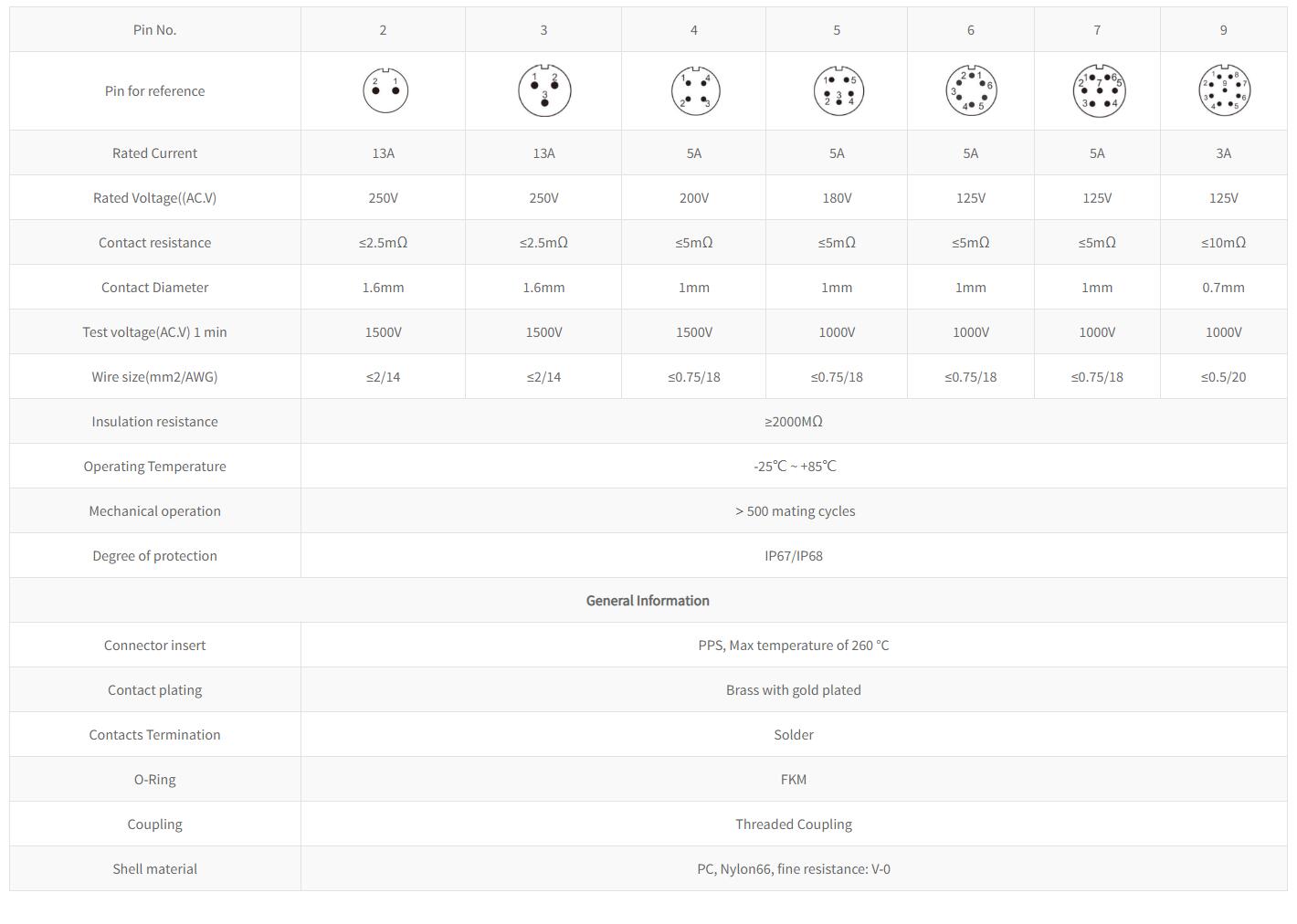Select the 6-pin connector diagram
1297x924 pixels.
point(971,90)
